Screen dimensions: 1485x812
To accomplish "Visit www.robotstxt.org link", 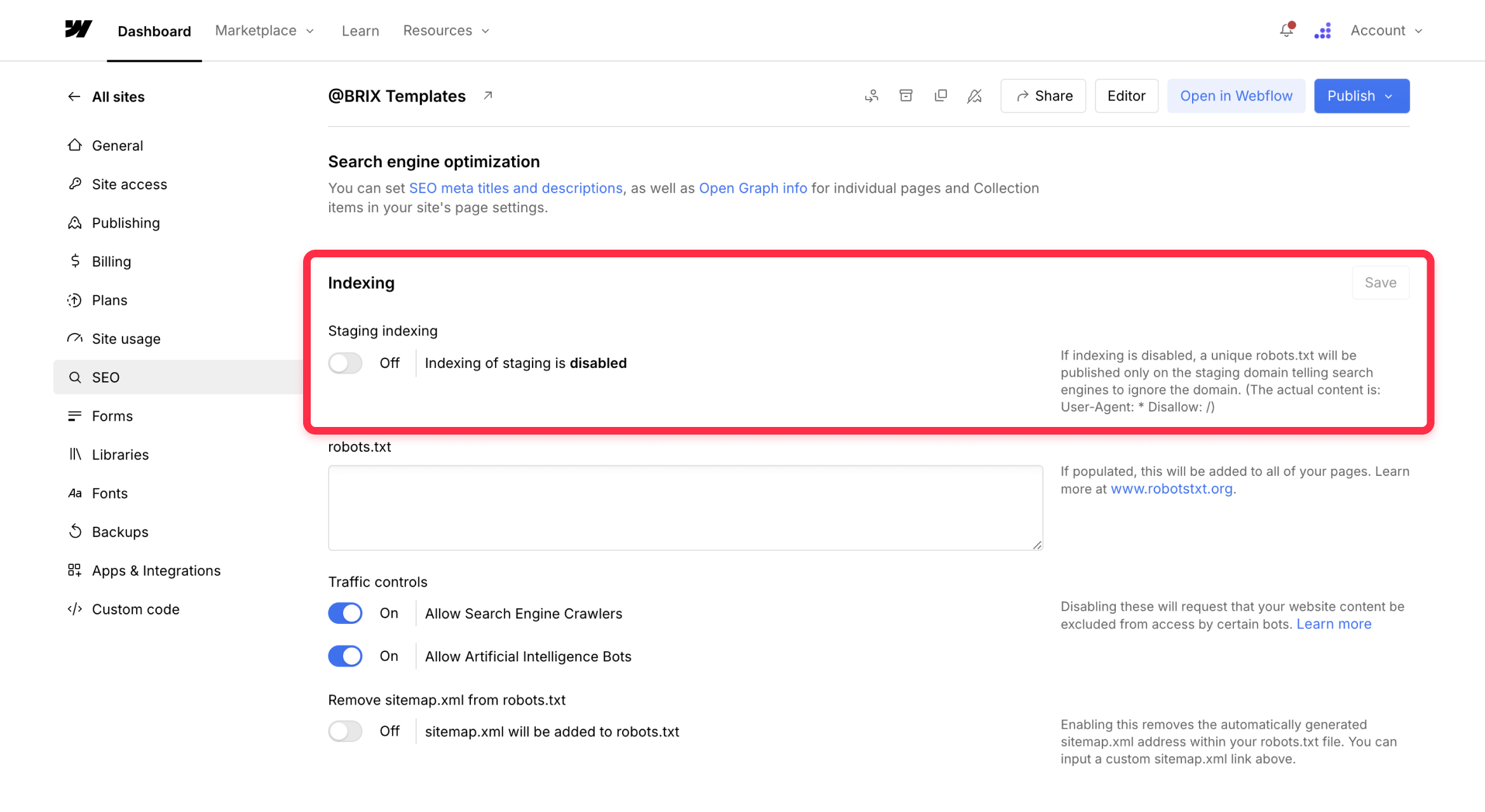I will (x=1172, y=489).
